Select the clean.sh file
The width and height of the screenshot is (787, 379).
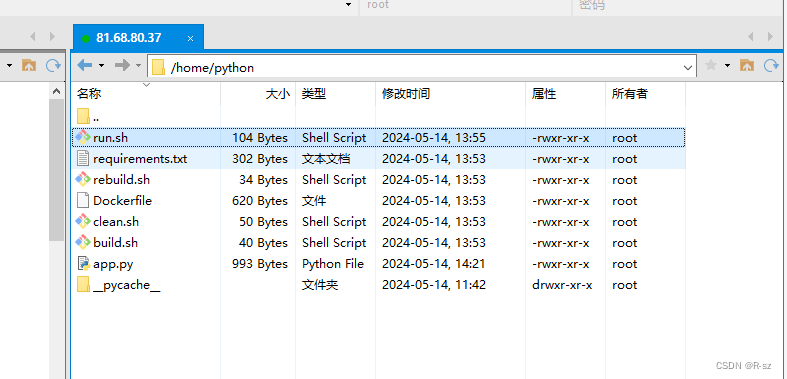379,222
